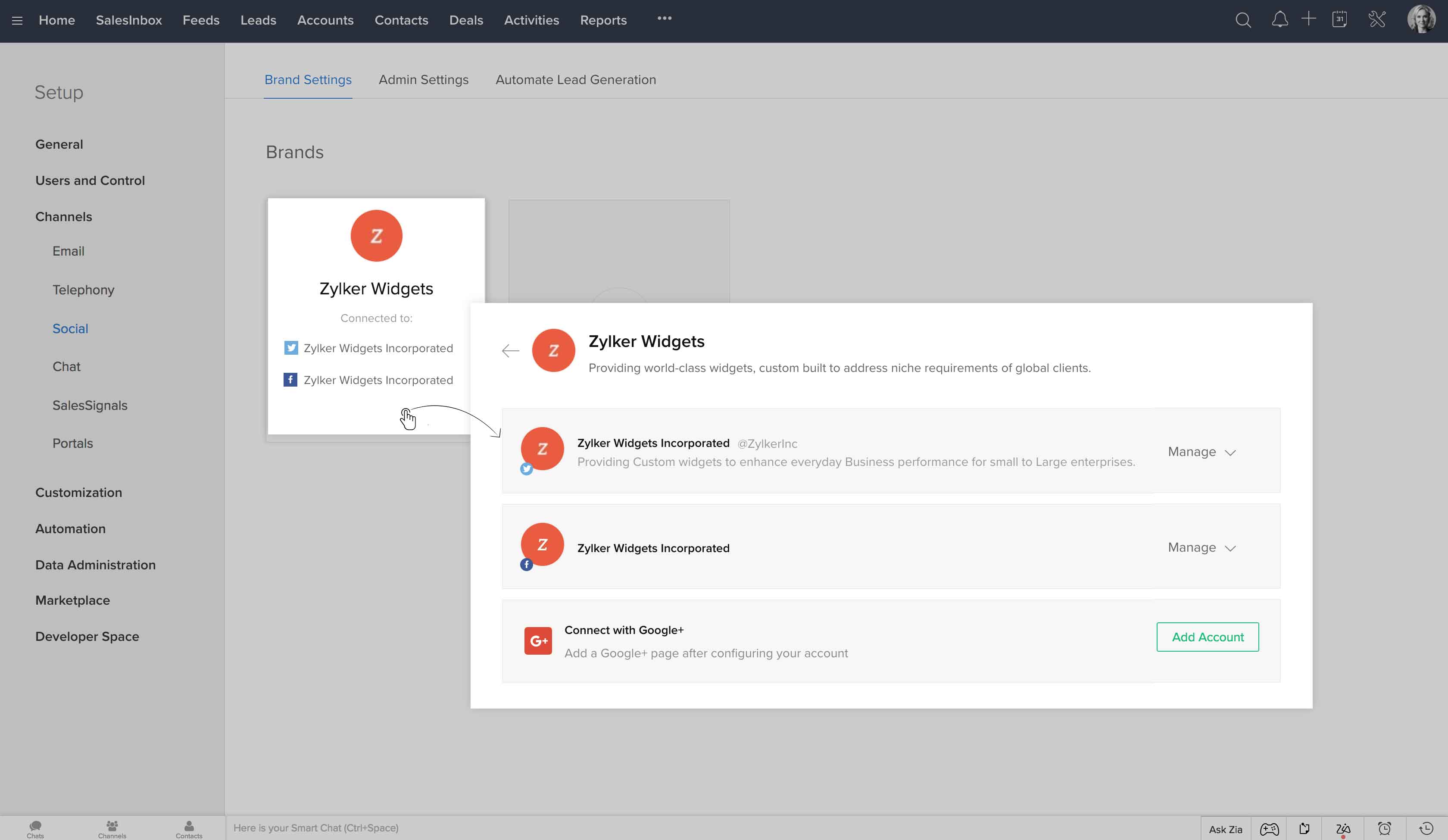Screen dimensions: 1448x840
Task: Expand the Data Administration section
Action: point(95,565)
